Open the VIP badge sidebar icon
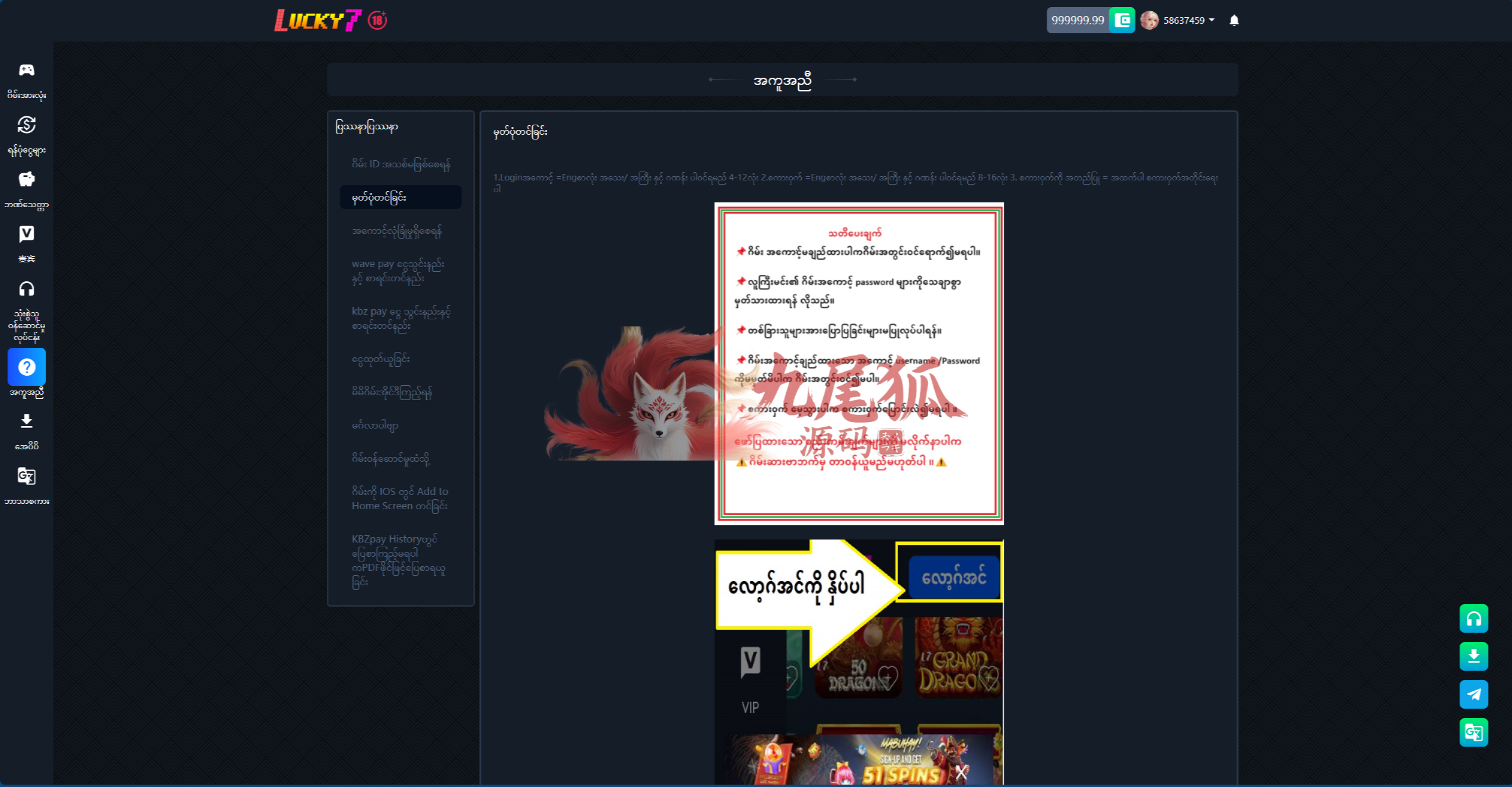The height and width of the screenshot is (787, 1512). [x=26, y=234]
